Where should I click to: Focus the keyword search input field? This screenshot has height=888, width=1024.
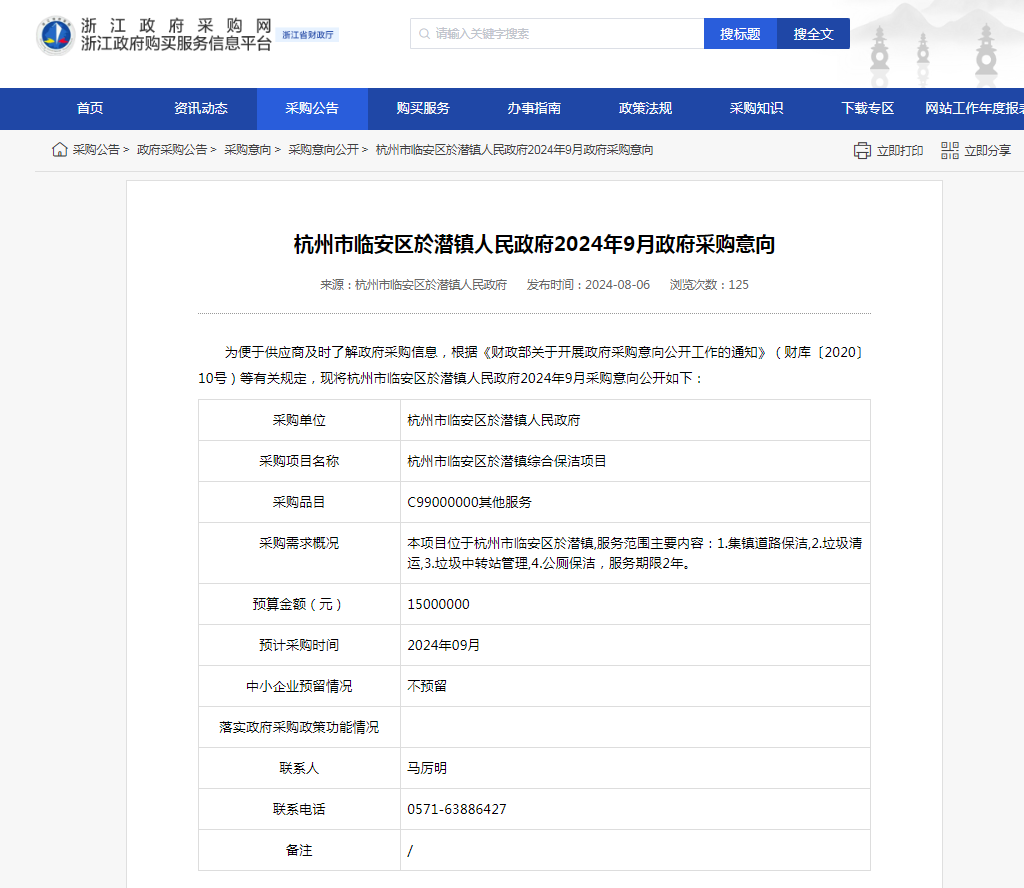tap(557, 34)
